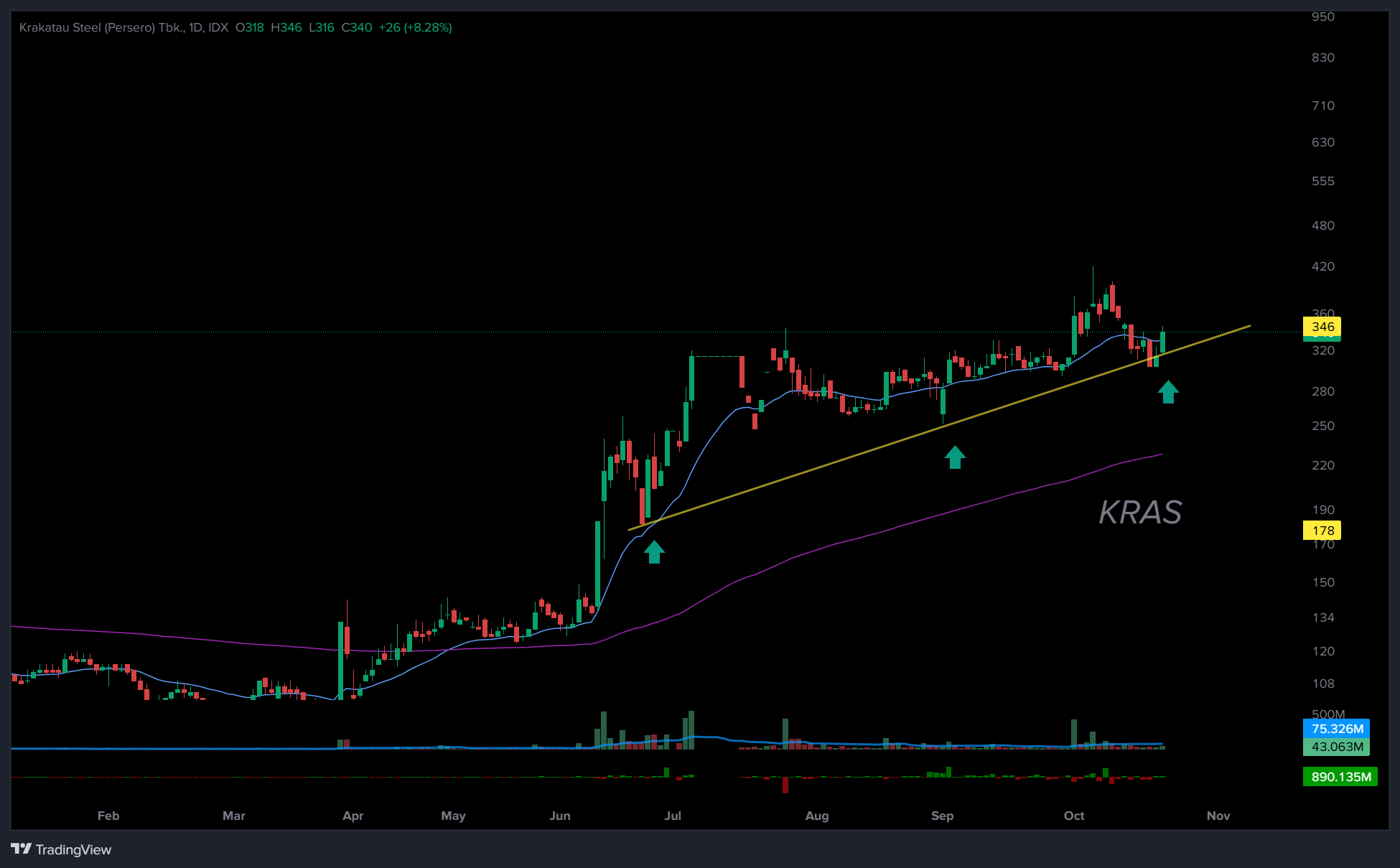The width and height of the screenshot is (1400, 868).
Task: Click the Apr label on the time axis
Action: [x=353, y=816]
